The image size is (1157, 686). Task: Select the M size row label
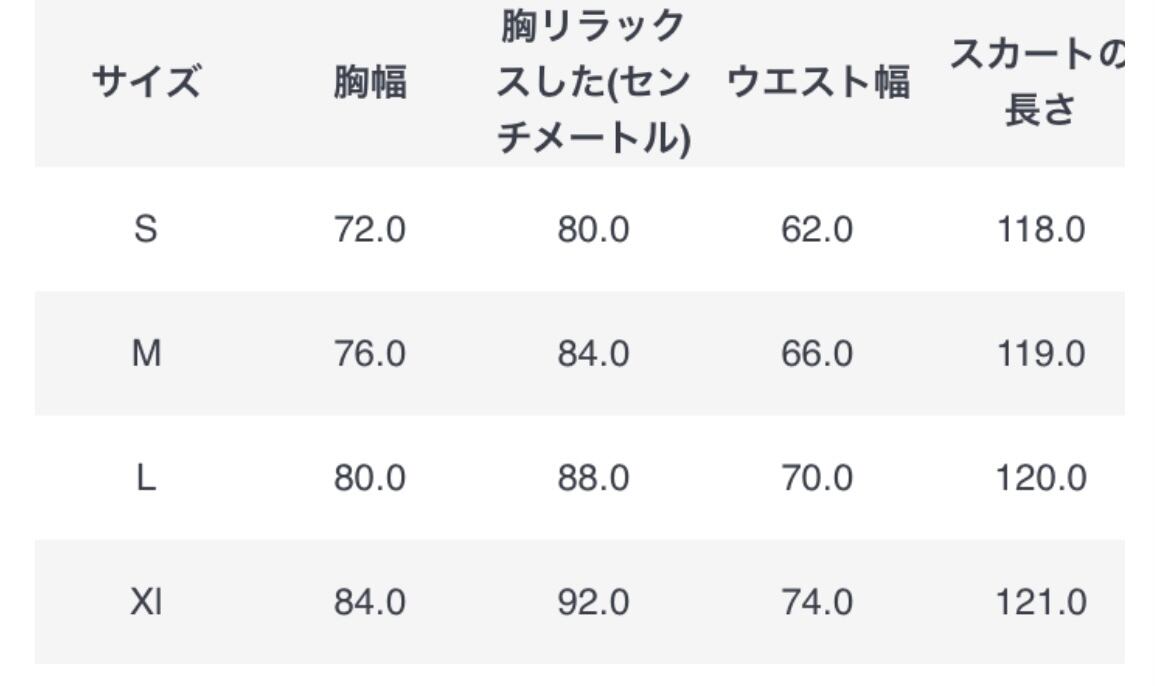pyautogui.click(x=146, y=354)
